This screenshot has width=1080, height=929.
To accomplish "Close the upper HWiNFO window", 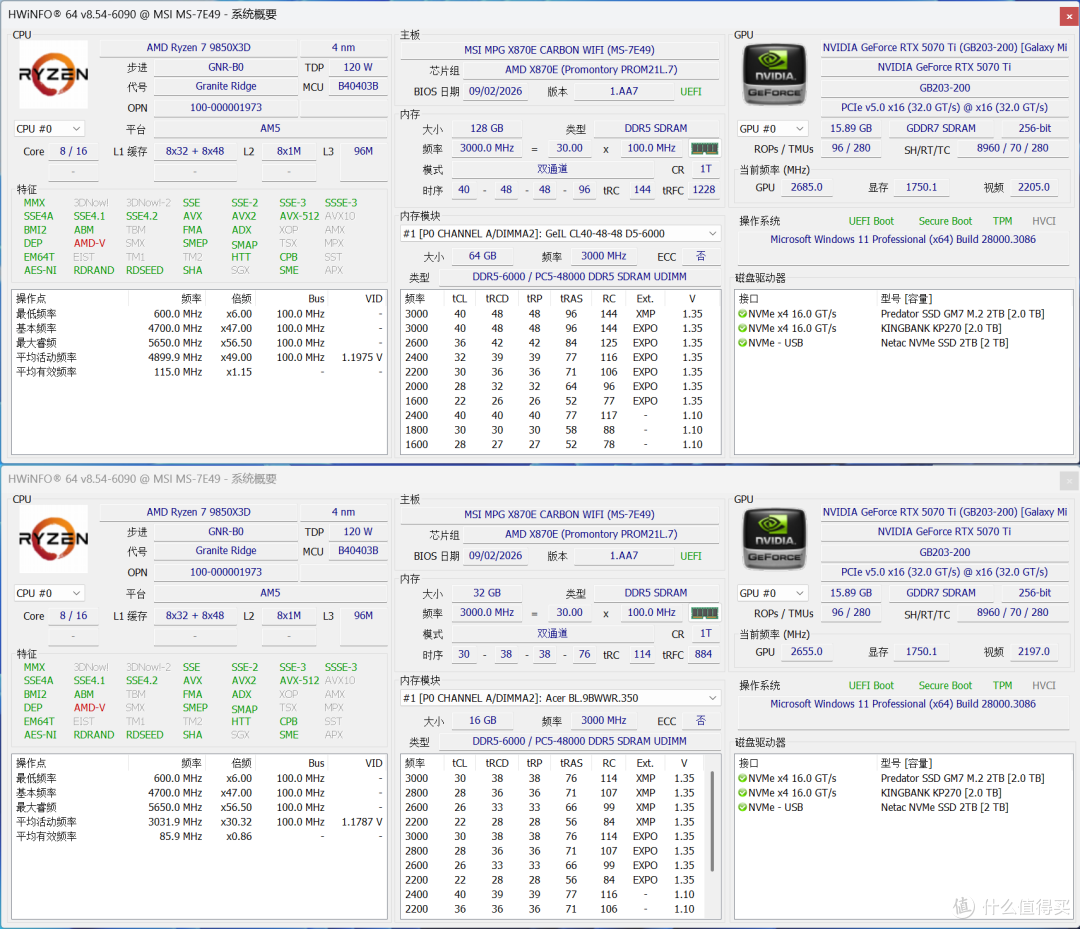I will click(1069, 16).
